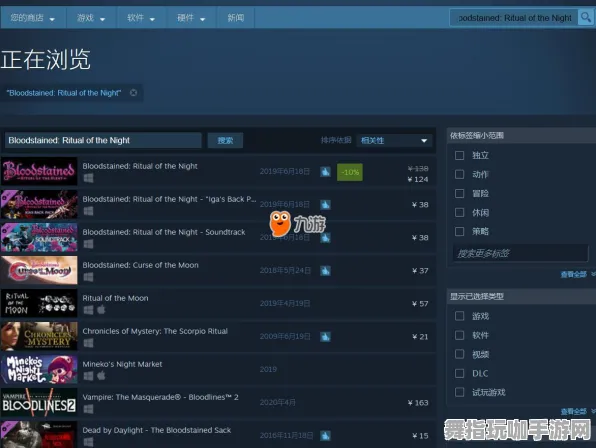Viewport: 596px width, 448px height.
Task: Open the Bloodstained game thumbnail
Action: [x=39, y=171]
